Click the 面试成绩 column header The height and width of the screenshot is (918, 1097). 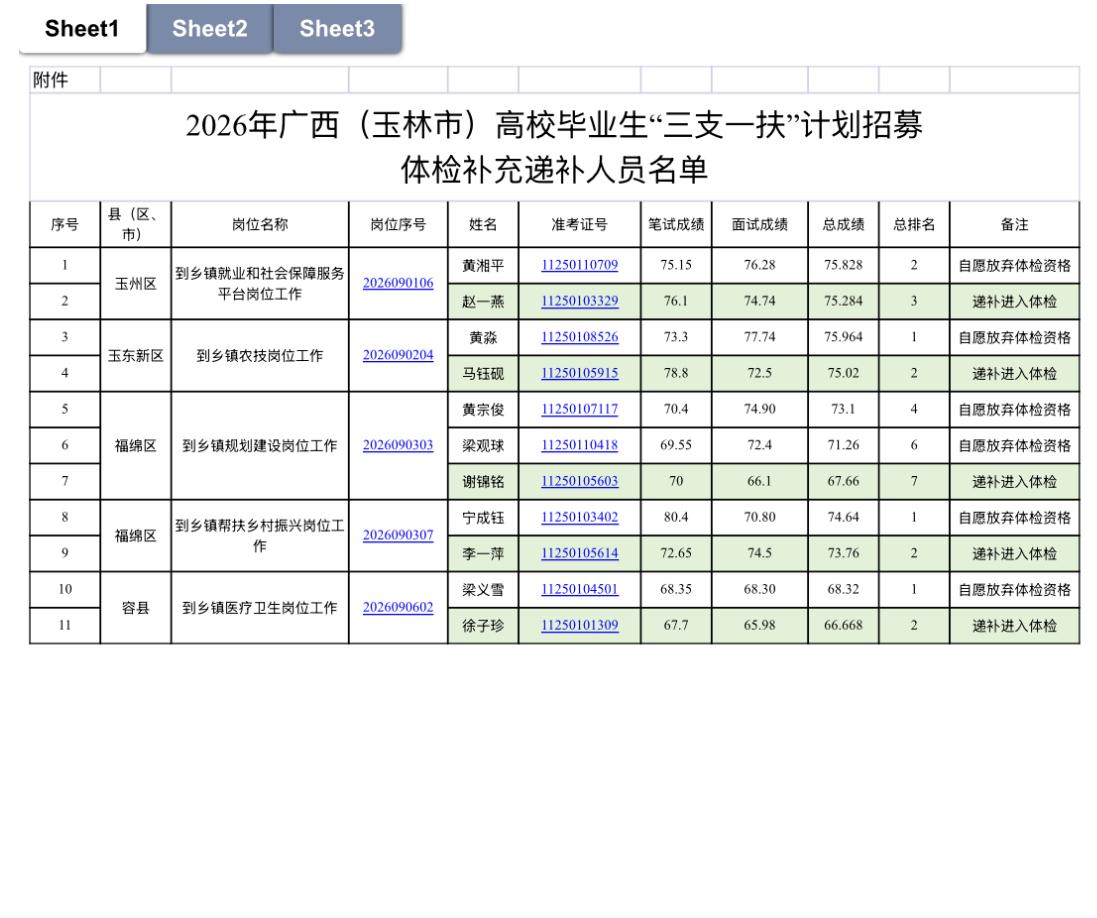(x=760, y=225)
